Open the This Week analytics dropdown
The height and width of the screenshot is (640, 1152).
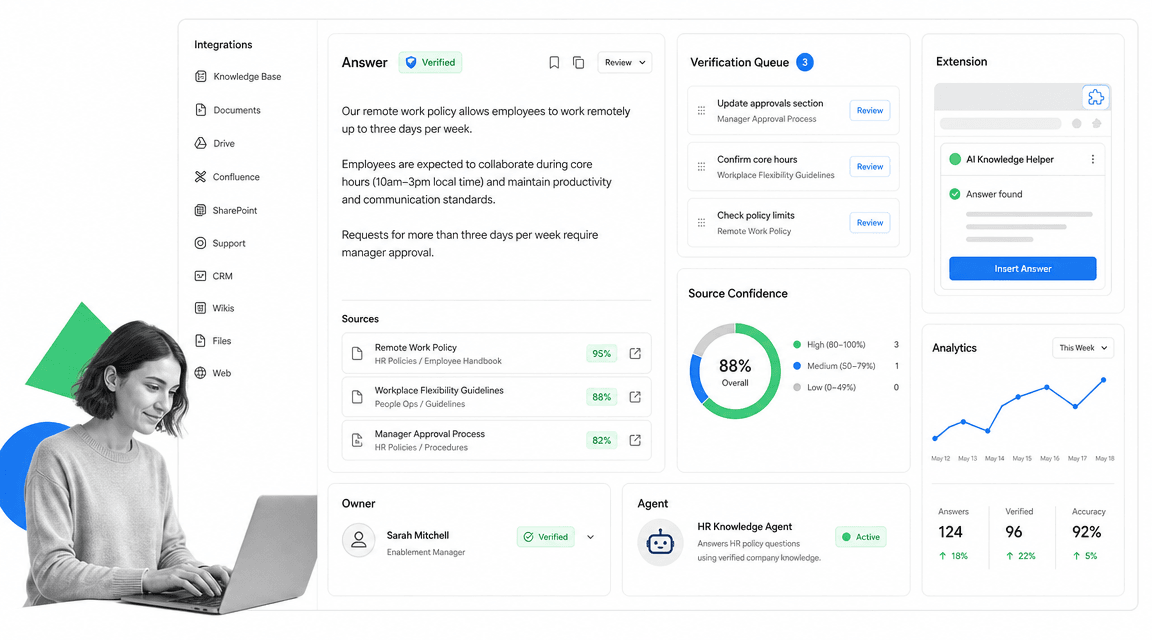click(x=1083, y=348)
